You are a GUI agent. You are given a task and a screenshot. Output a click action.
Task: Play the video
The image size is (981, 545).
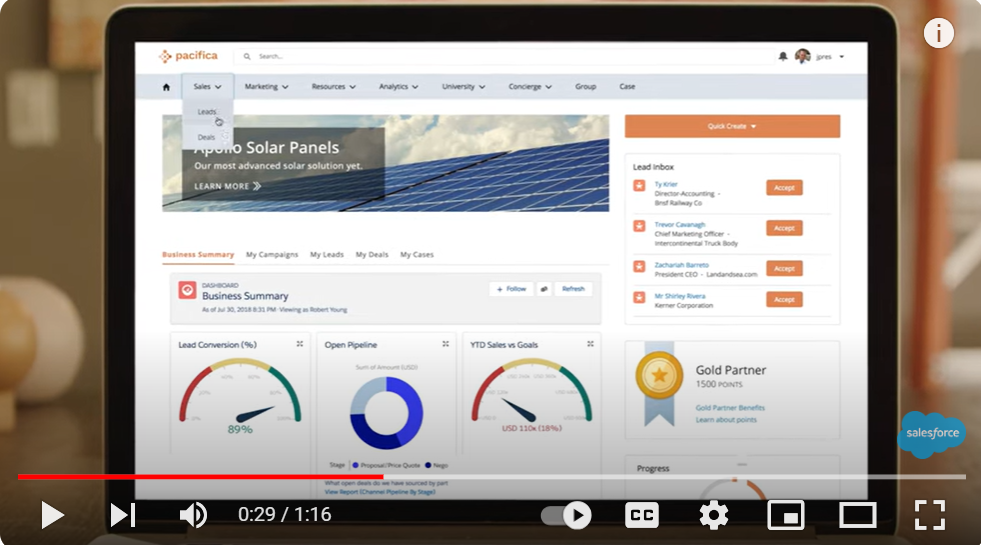pyautogui.click(x=53, y=515)
